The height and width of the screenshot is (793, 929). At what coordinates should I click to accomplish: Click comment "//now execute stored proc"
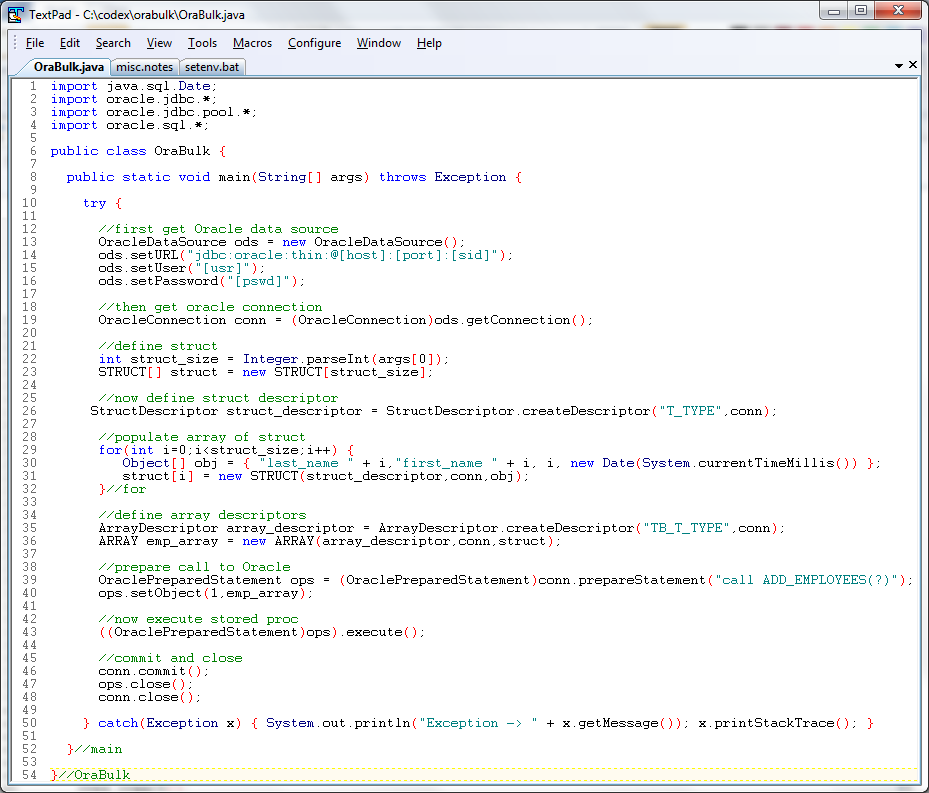(198, 621)
